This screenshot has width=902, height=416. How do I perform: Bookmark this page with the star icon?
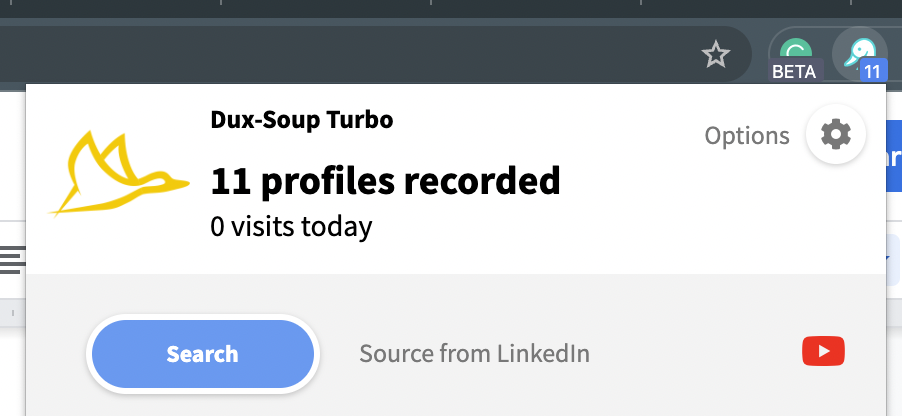click(716, 55)
